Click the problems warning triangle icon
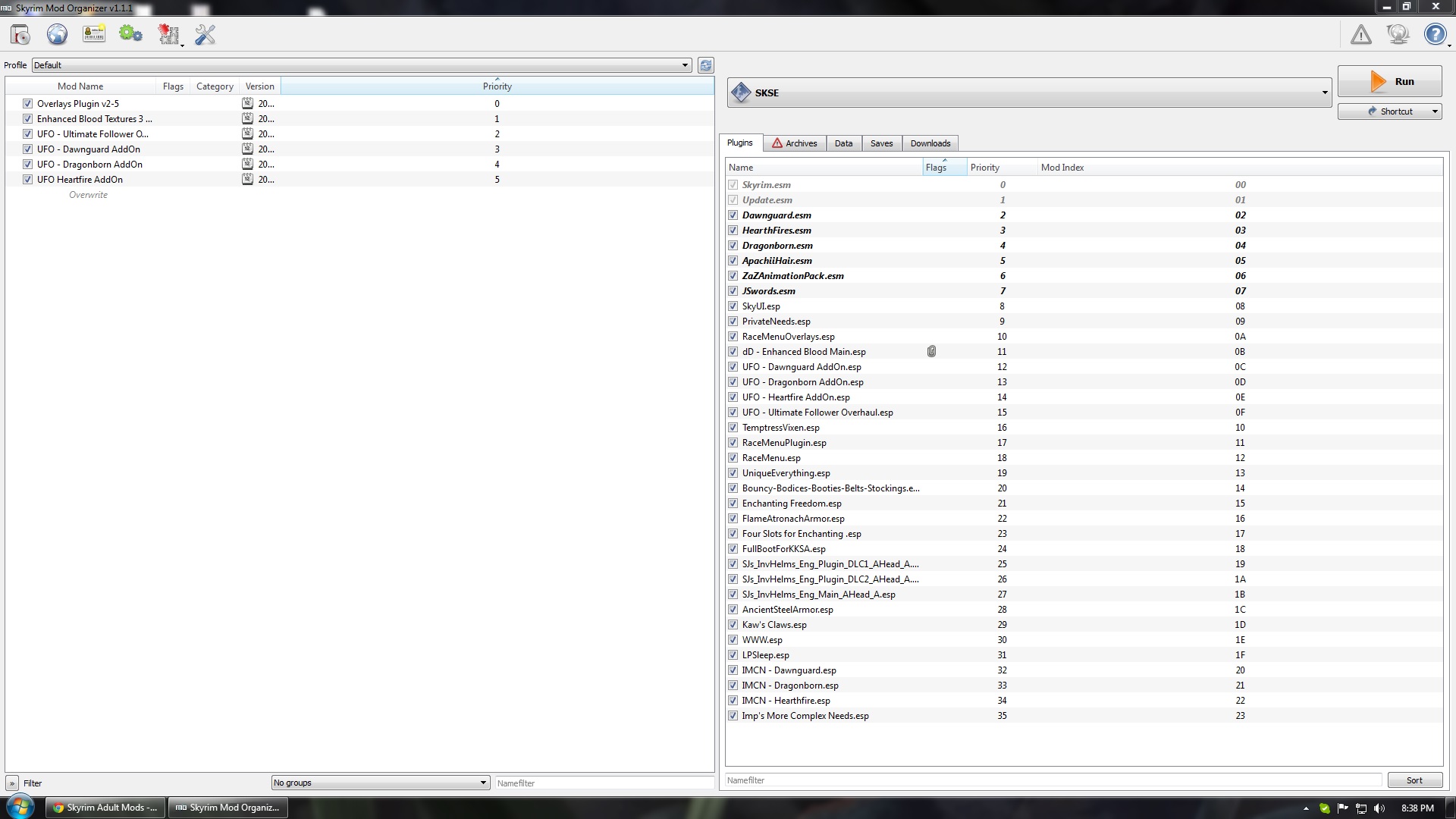Screen dimensions: 1456x819 point(1360,35)
